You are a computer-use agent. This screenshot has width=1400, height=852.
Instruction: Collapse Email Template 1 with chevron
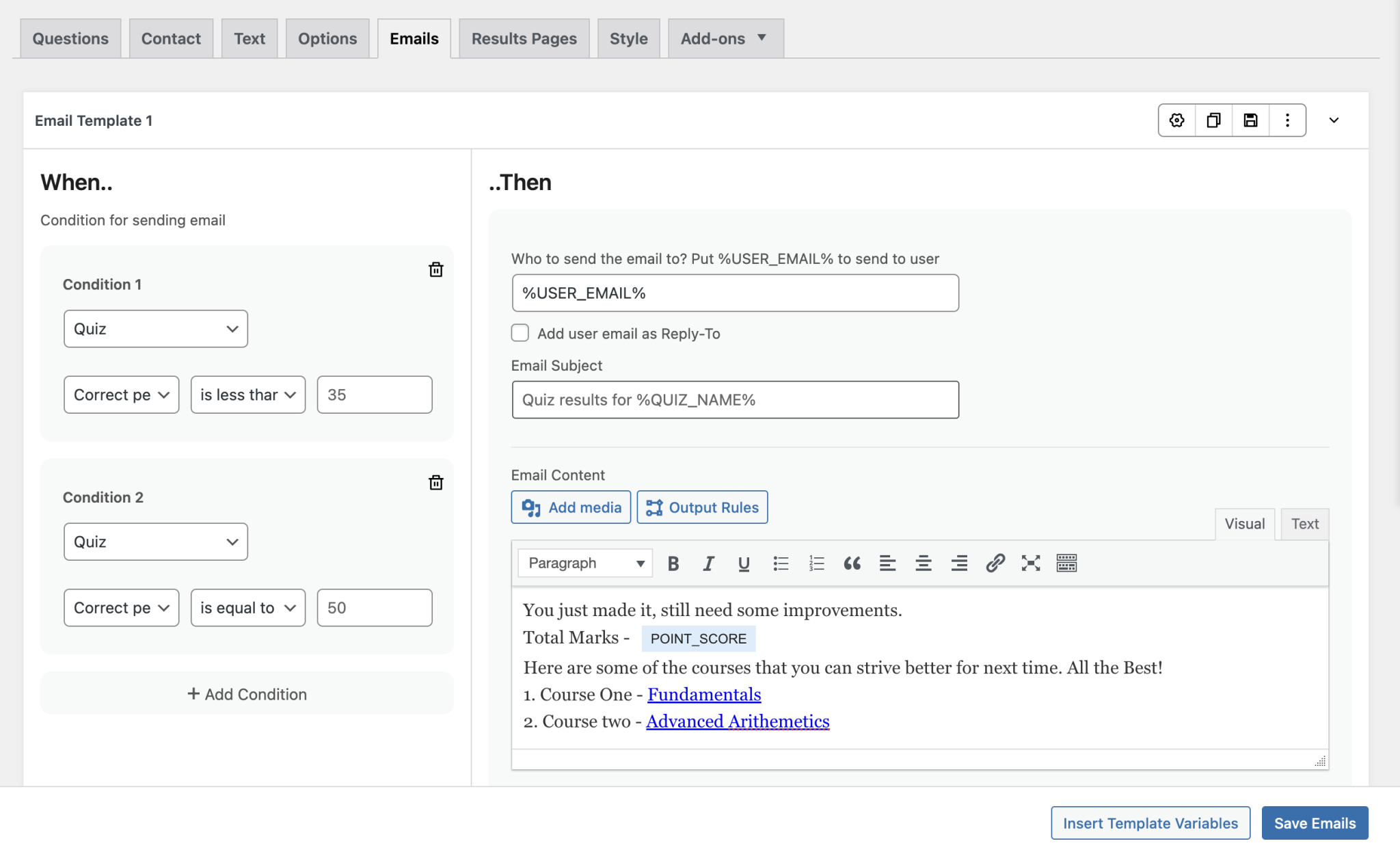(1334, 120)
